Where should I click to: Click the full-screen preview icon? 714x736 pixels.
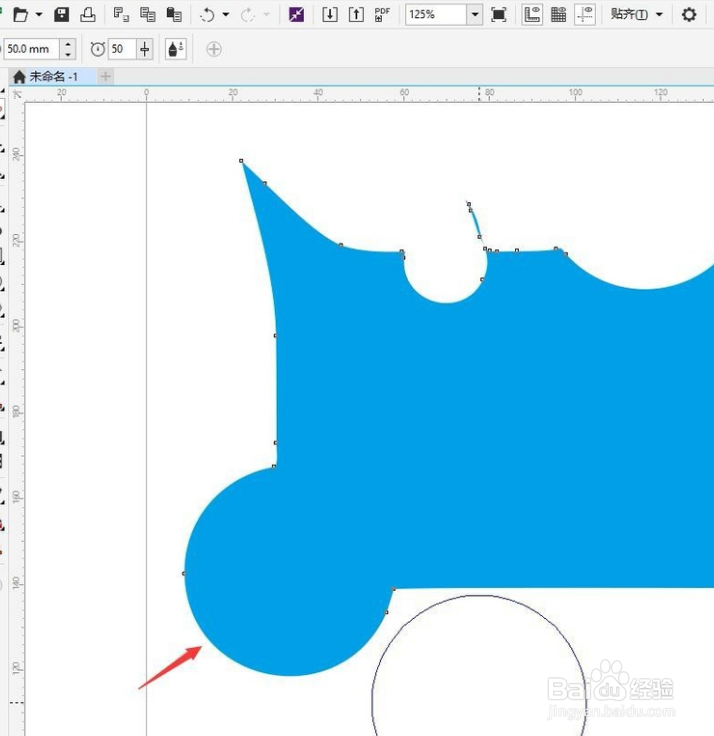(x=499, y=15)
